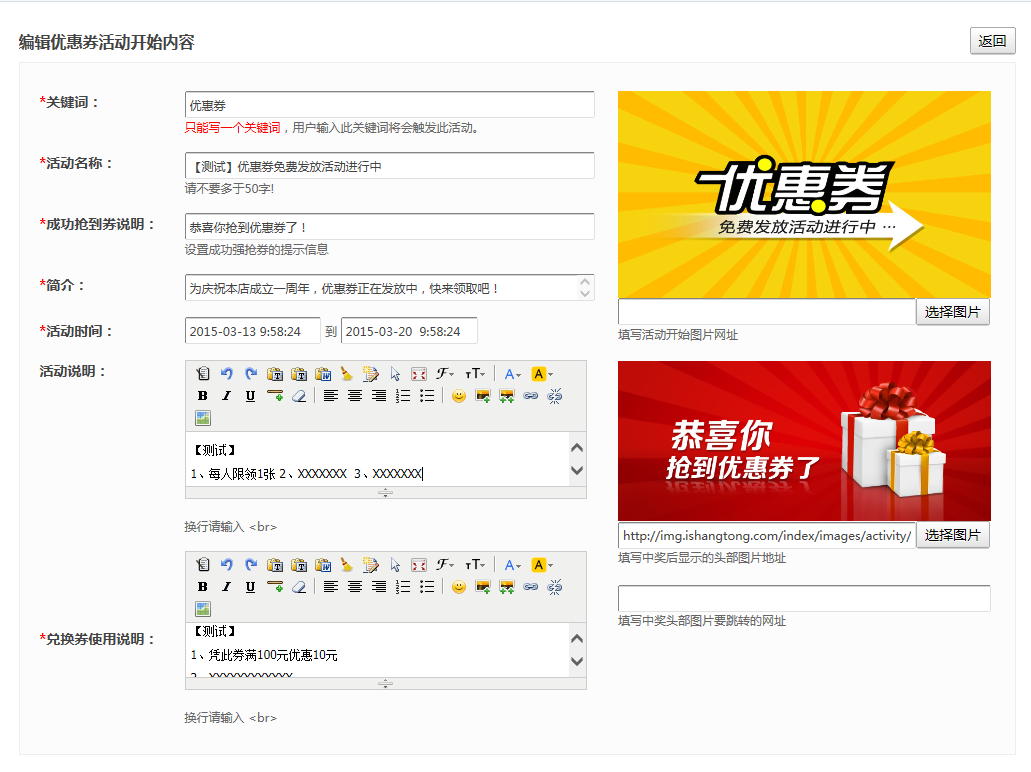This screenshot has height=772, width=1031.
Task: Toggle fullscreen mode in the 活动说明 editor
Action: (x=419, y=374)
